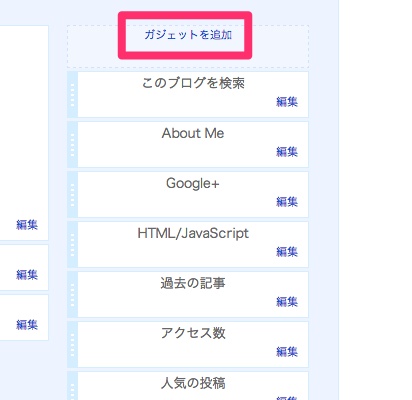The image size is (412, 400).
Task: Grab drag handle of 過去の記事 gadget
Action: pos(72,295)
